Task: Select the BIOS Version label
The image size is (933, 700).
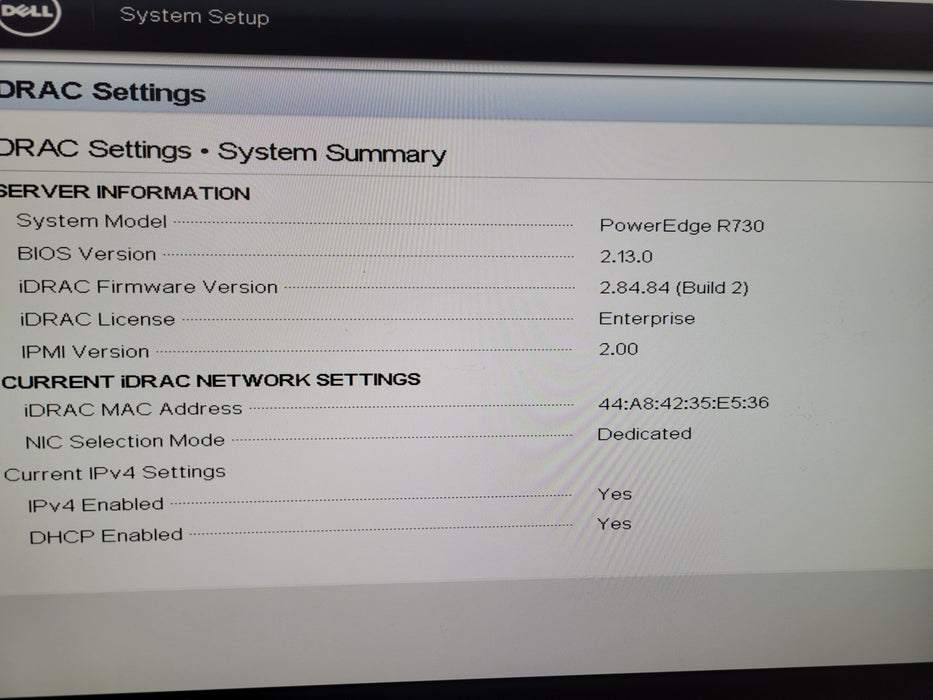Action: click(87, 254)
